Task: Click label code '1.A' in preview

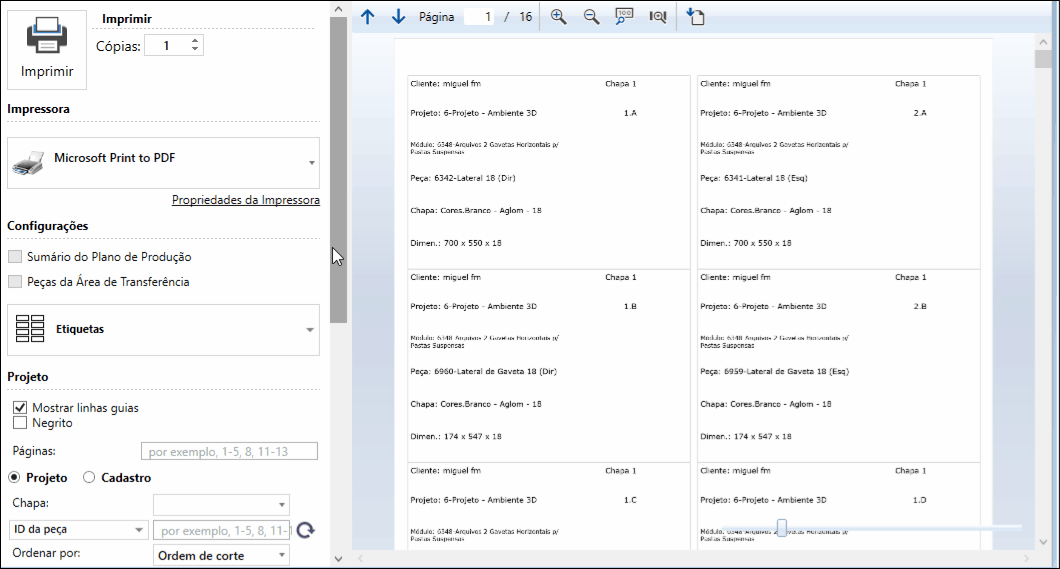Action: point(630,113)
